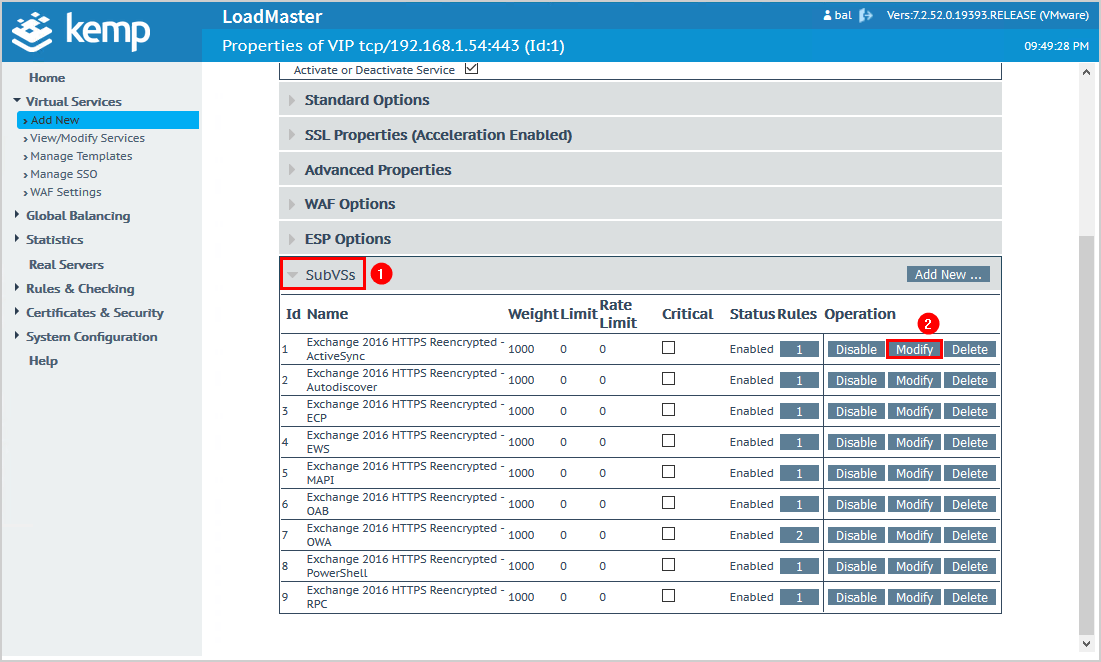Click the logout icon beside bal
The width and height of the screenshot is (1101, 662).
point(866,15)
